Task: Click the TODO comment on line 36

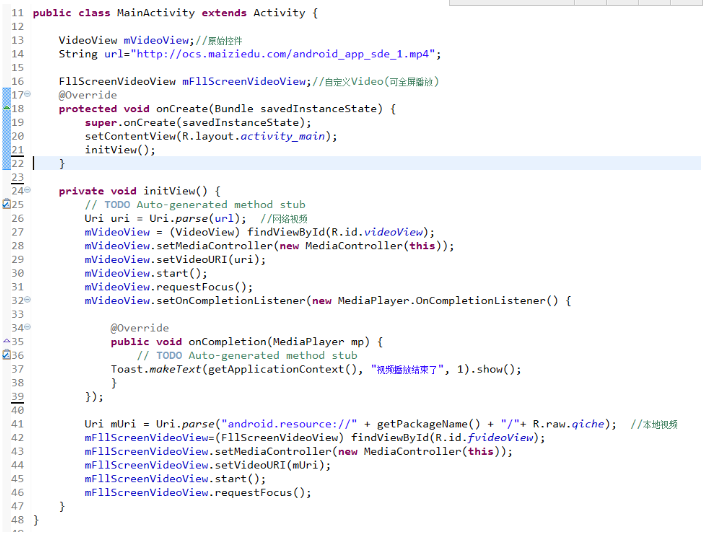Action: (x=247, y=356)
